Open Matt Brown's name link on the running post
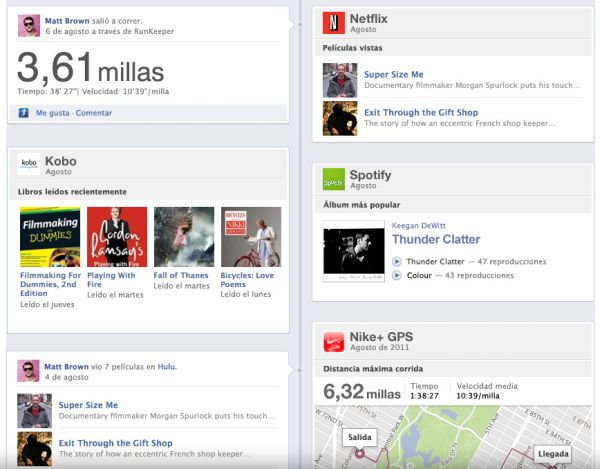600x469 pixels. (67, 21)
